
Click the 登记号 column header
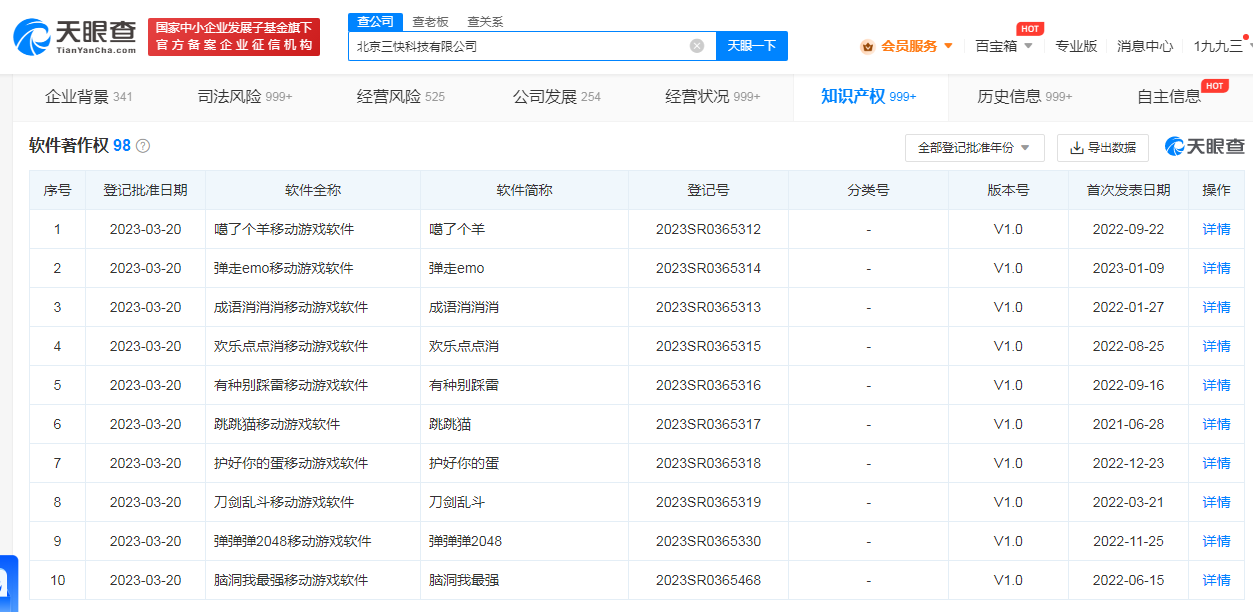click(x=708, y=190)
